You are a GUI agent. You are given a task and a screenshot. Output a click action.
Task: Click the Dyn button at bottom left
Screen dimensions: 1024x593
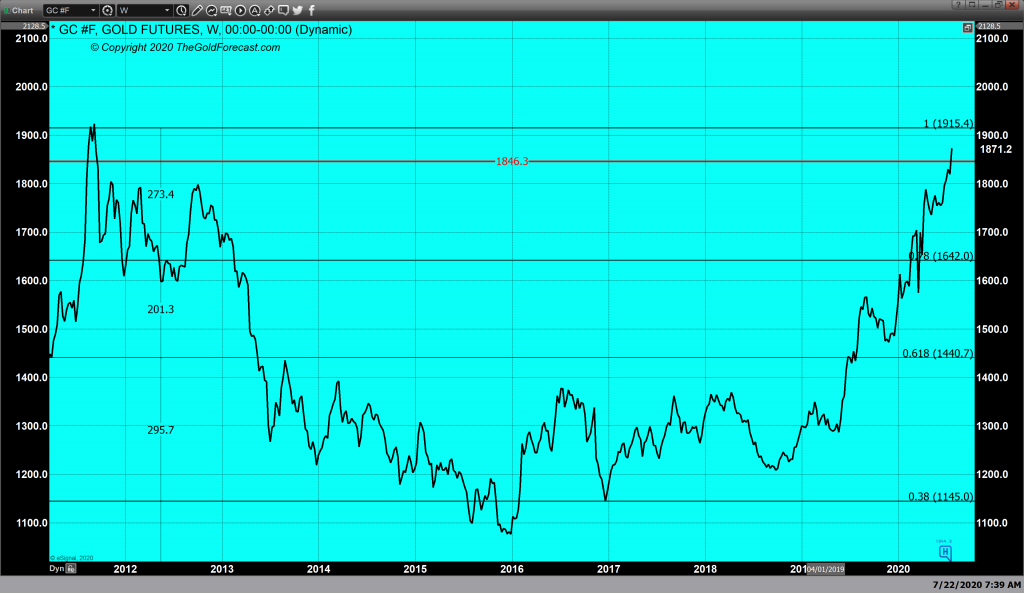click(x=56, y=568)
